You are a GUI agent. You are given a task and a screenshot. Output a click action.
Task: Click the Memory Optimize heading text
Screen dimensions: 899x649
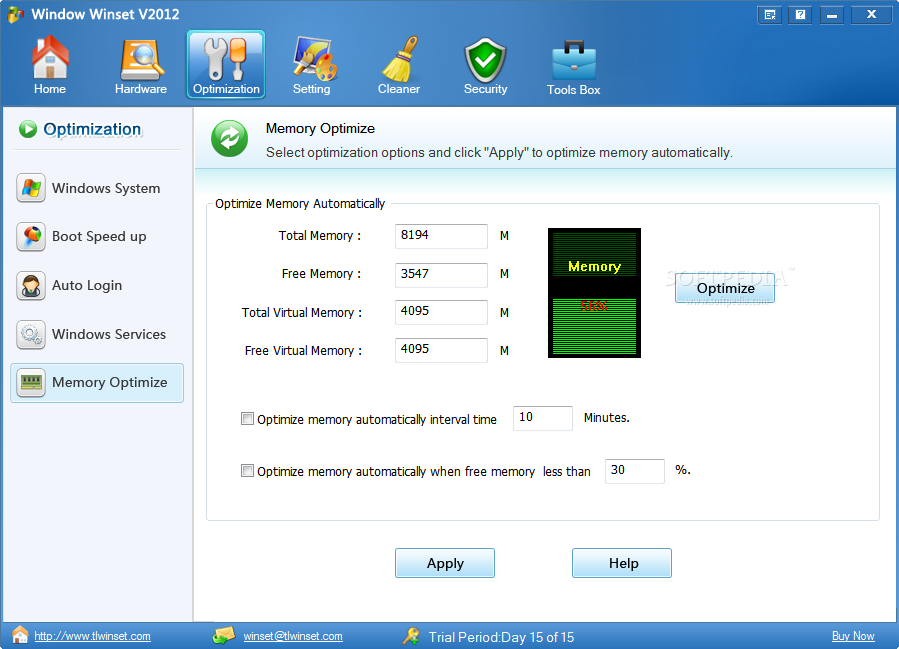pyautogui.click(x=320, y=128)
